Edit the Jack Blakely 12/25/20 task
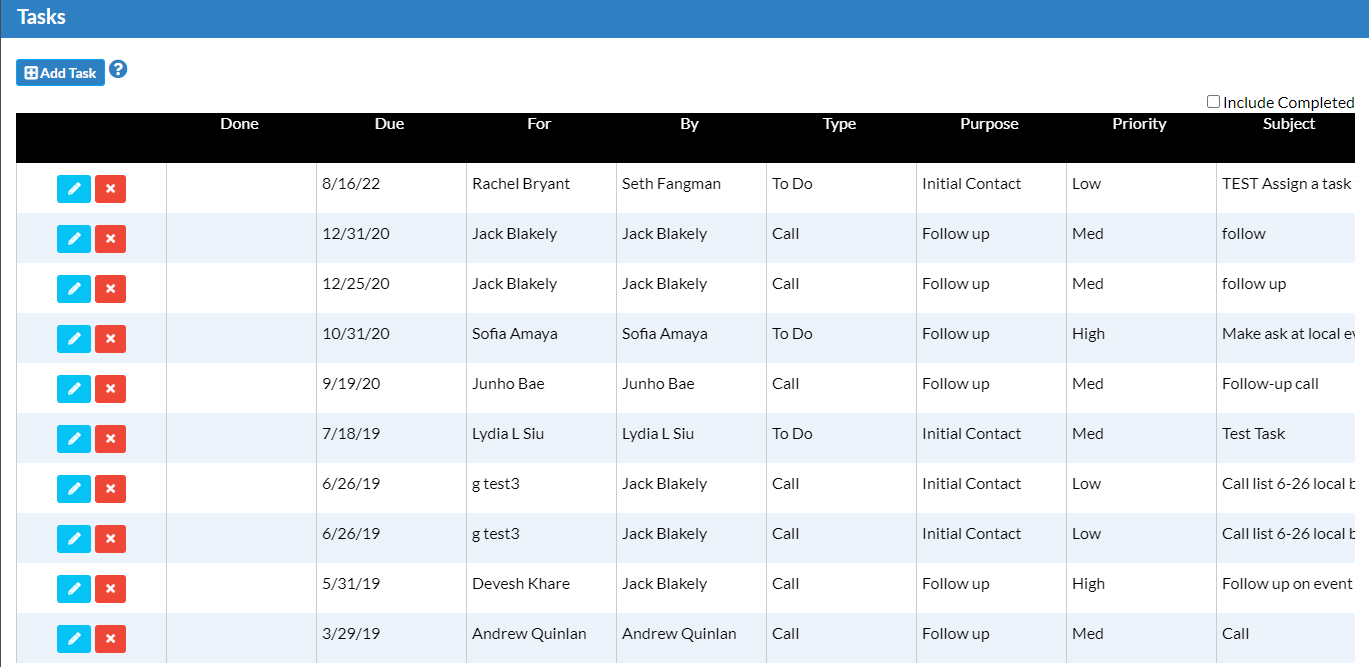1369x667 pixels. coord(74,289)
